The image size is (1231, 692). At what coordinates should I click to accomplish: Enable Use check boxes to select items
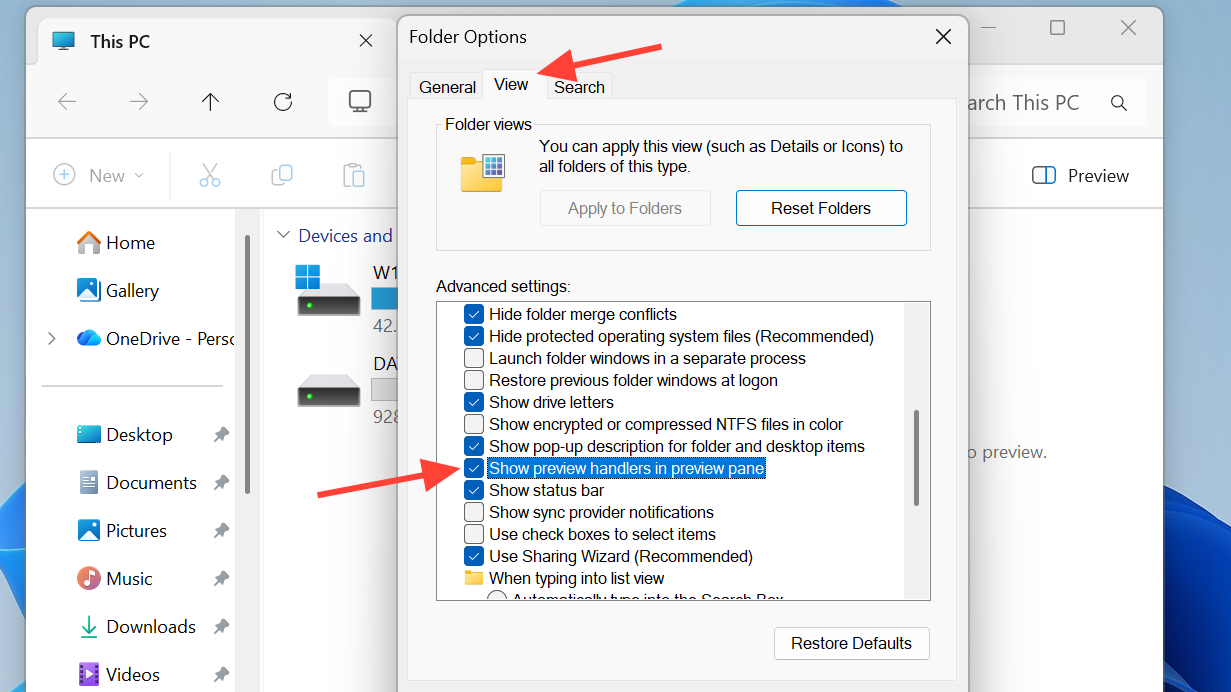[x=474, y=534]
